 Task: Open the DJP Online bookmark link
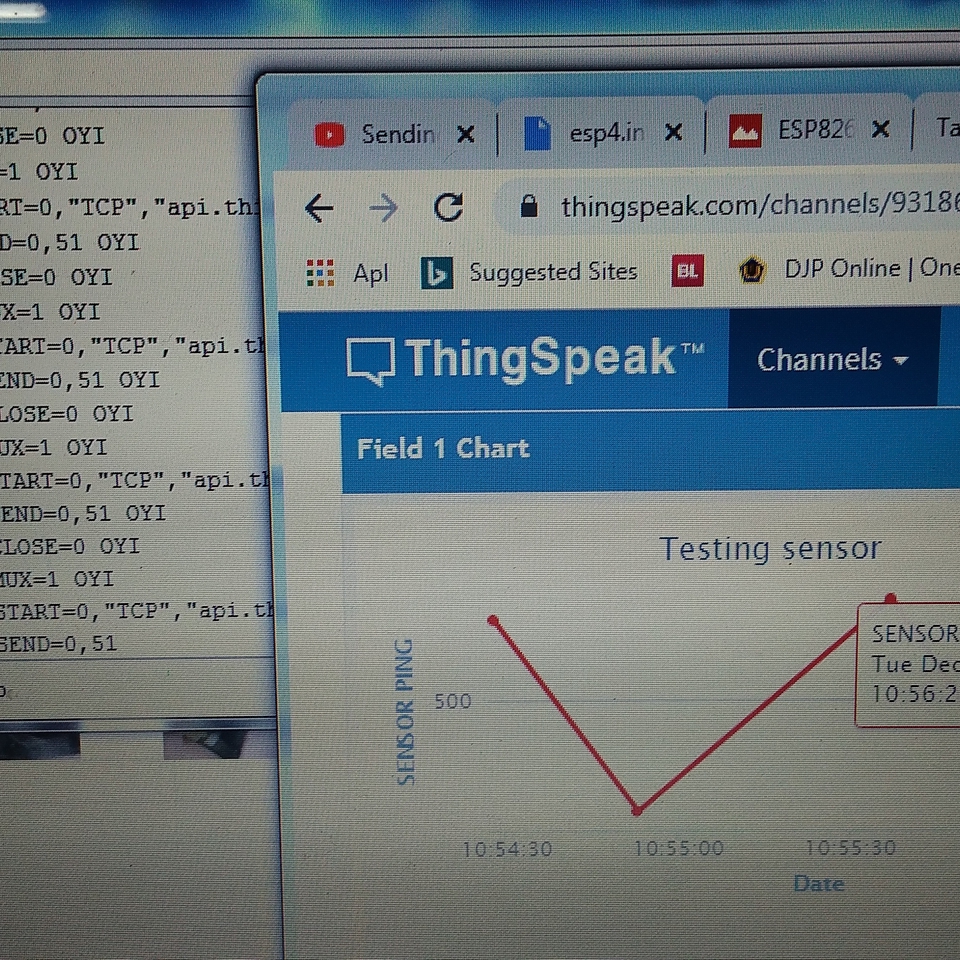[872, 268]
